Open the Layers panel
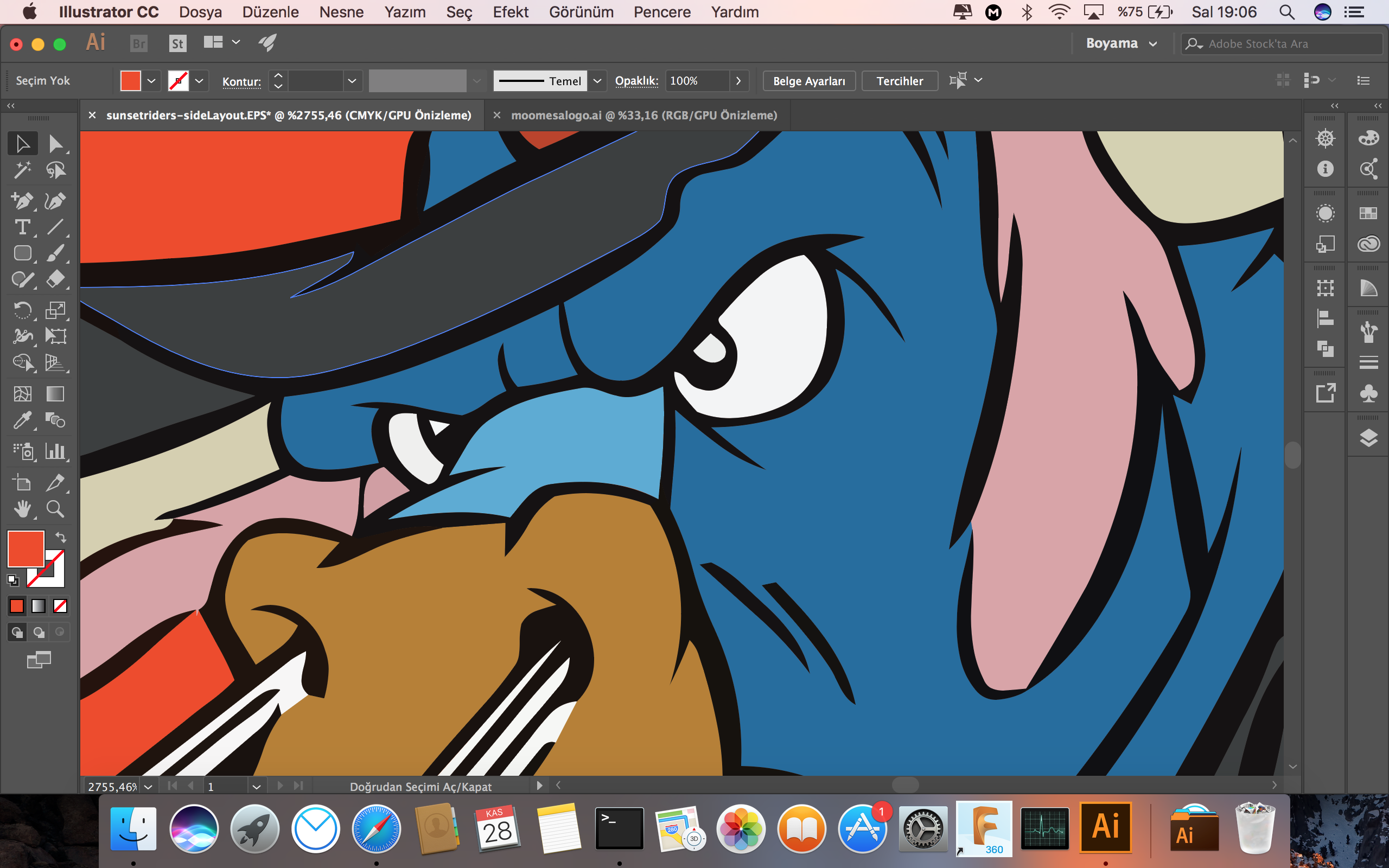Screen dimensions: 1389x868 1368,438
